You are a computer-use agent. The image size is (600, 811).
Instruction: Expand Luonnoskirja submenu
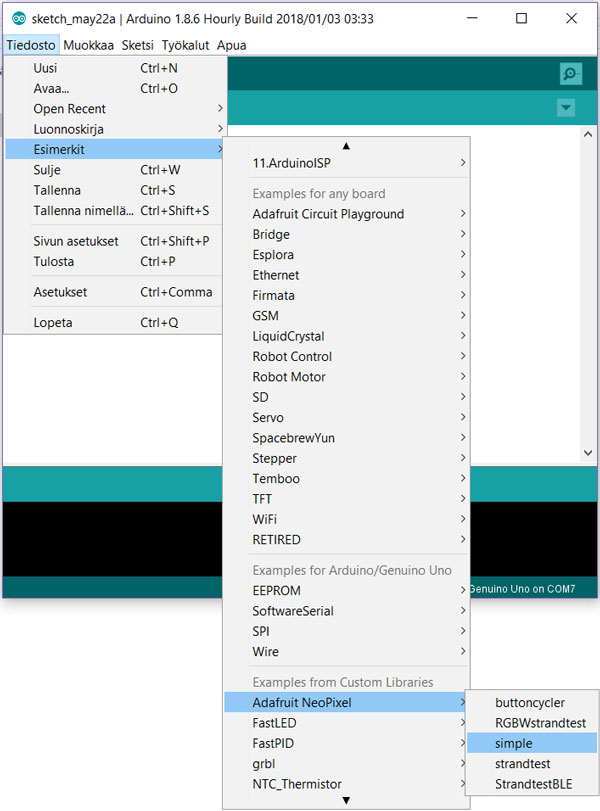114,129
